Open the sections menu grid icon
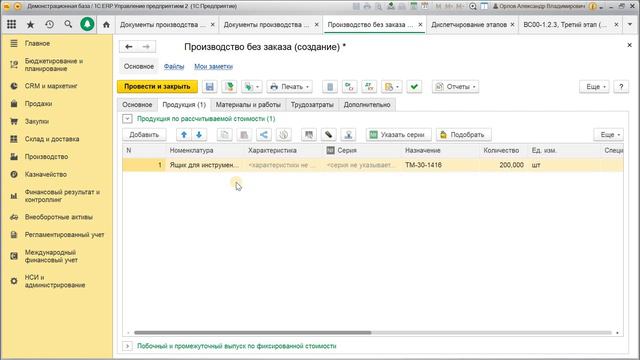The height and width of the screenshot is (360, 640). click(x=11, y=24)
